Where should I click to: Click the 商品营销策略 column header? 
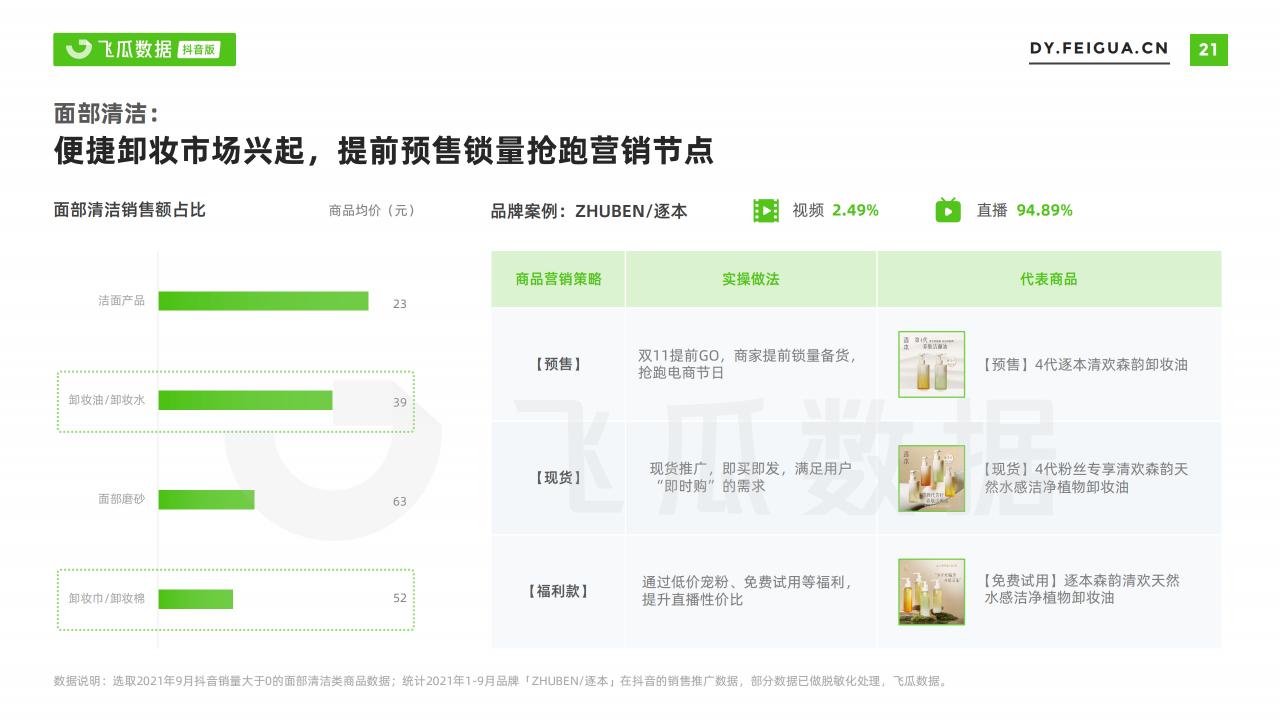(x=558, y=279)
